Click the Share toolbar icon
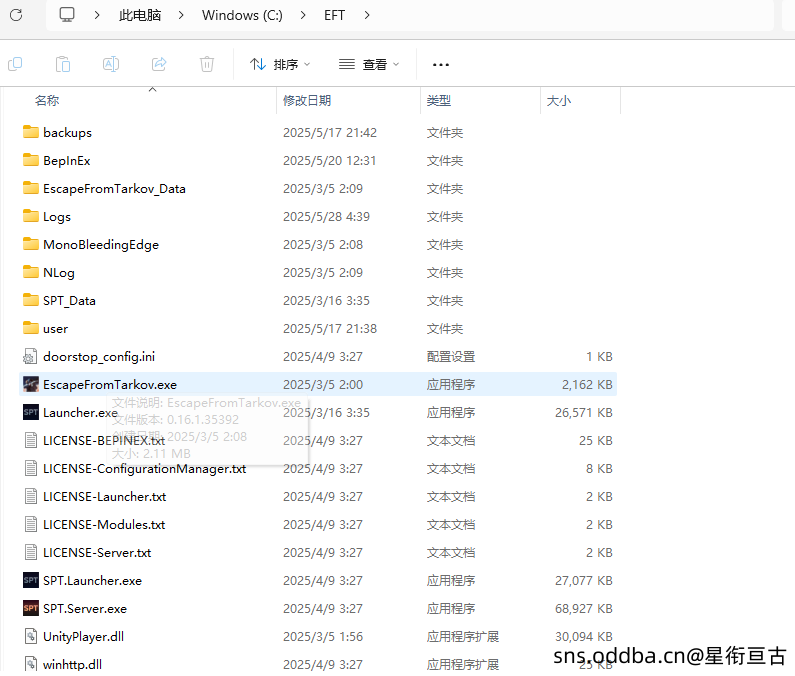This screenshot has height=676, width=795. click(159, 64)
